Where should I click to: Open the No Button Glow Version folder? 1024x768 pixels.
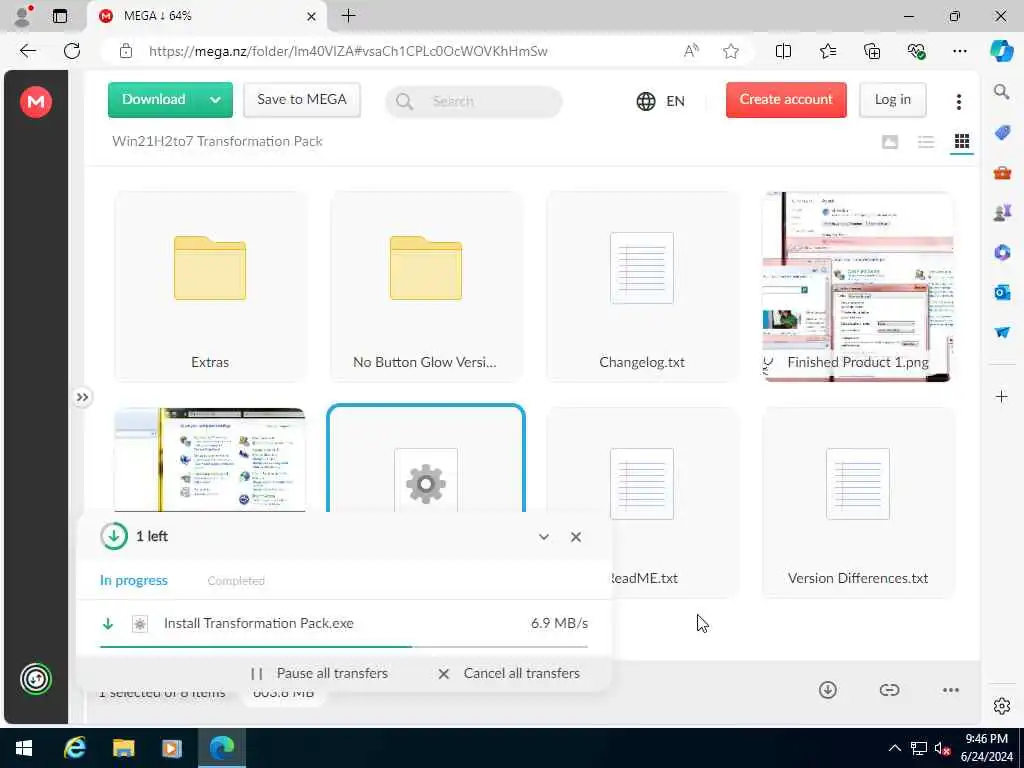426,286
